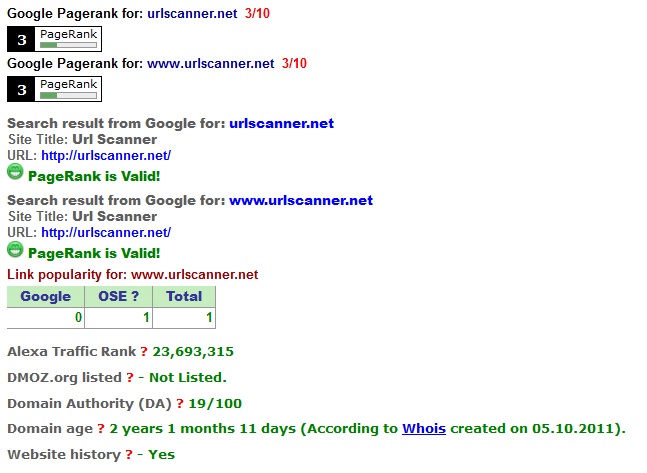Click the question mark next to Website history
The height and width of the screenshot is (473, 647).
129,455
